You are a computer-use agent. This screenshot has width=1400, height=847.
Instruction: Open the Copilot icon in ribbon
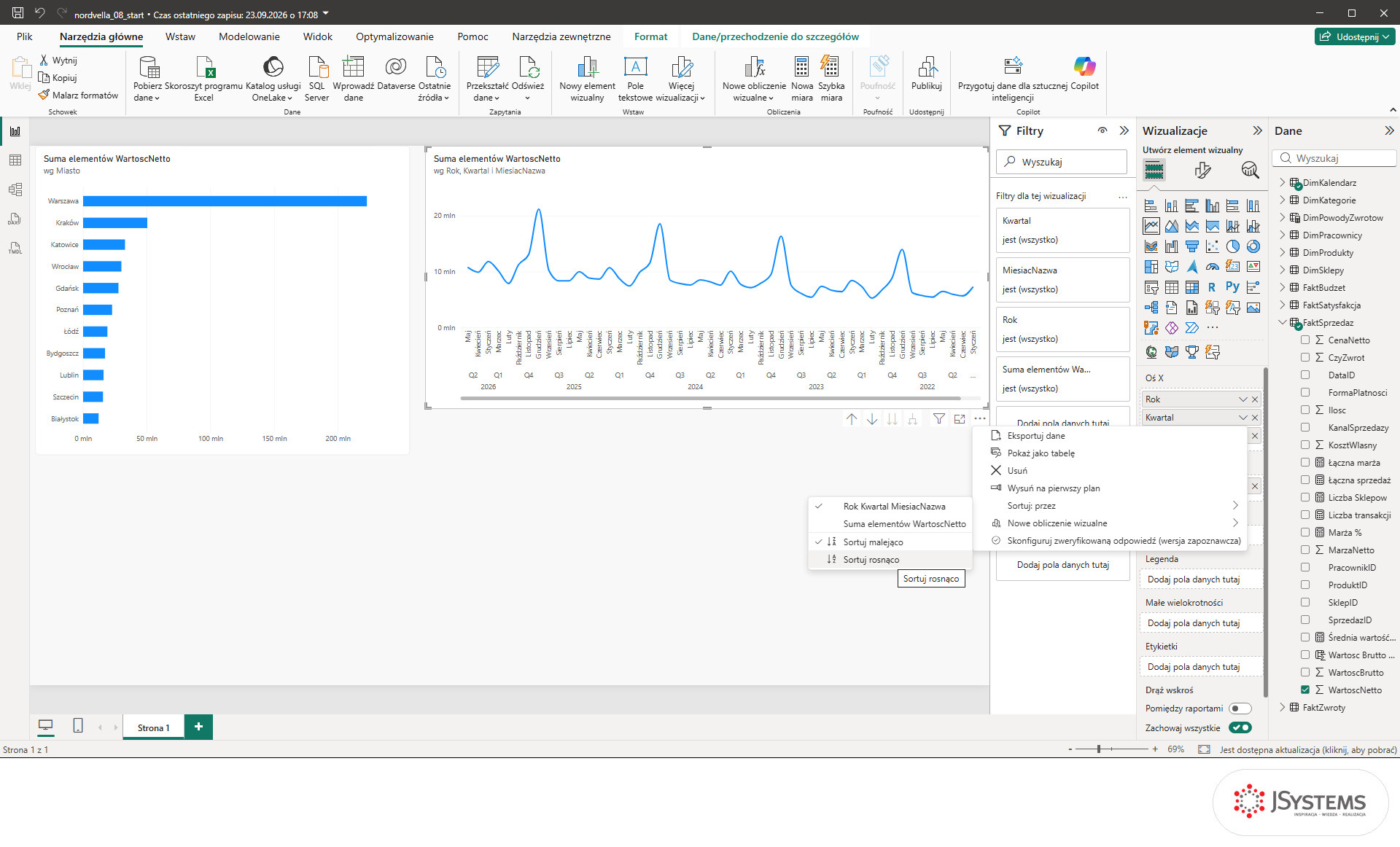1084,67
